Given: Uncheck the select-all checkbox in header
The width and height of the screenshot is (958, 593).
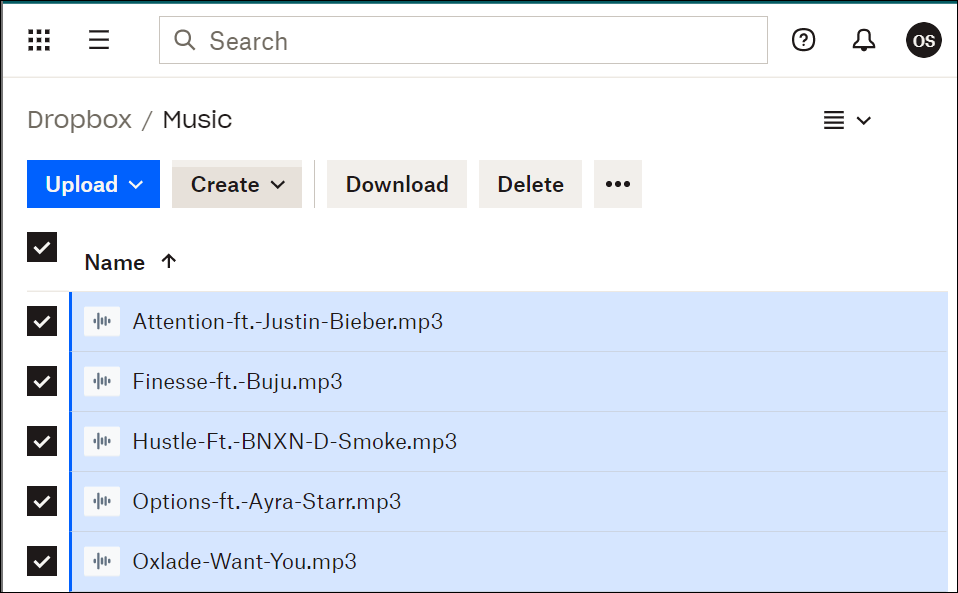Looking at the screenshot, I should coord(42,247).
